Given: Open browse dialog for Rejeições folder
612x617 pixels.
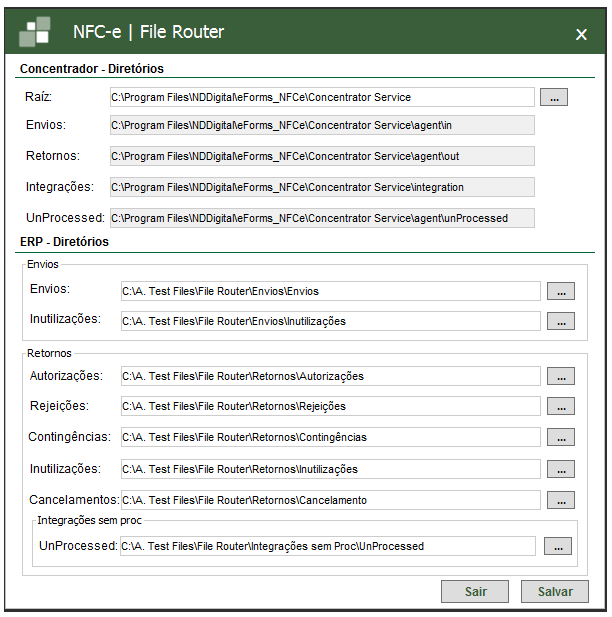Looking at the screenshot, I should click(x=561, y=406).
